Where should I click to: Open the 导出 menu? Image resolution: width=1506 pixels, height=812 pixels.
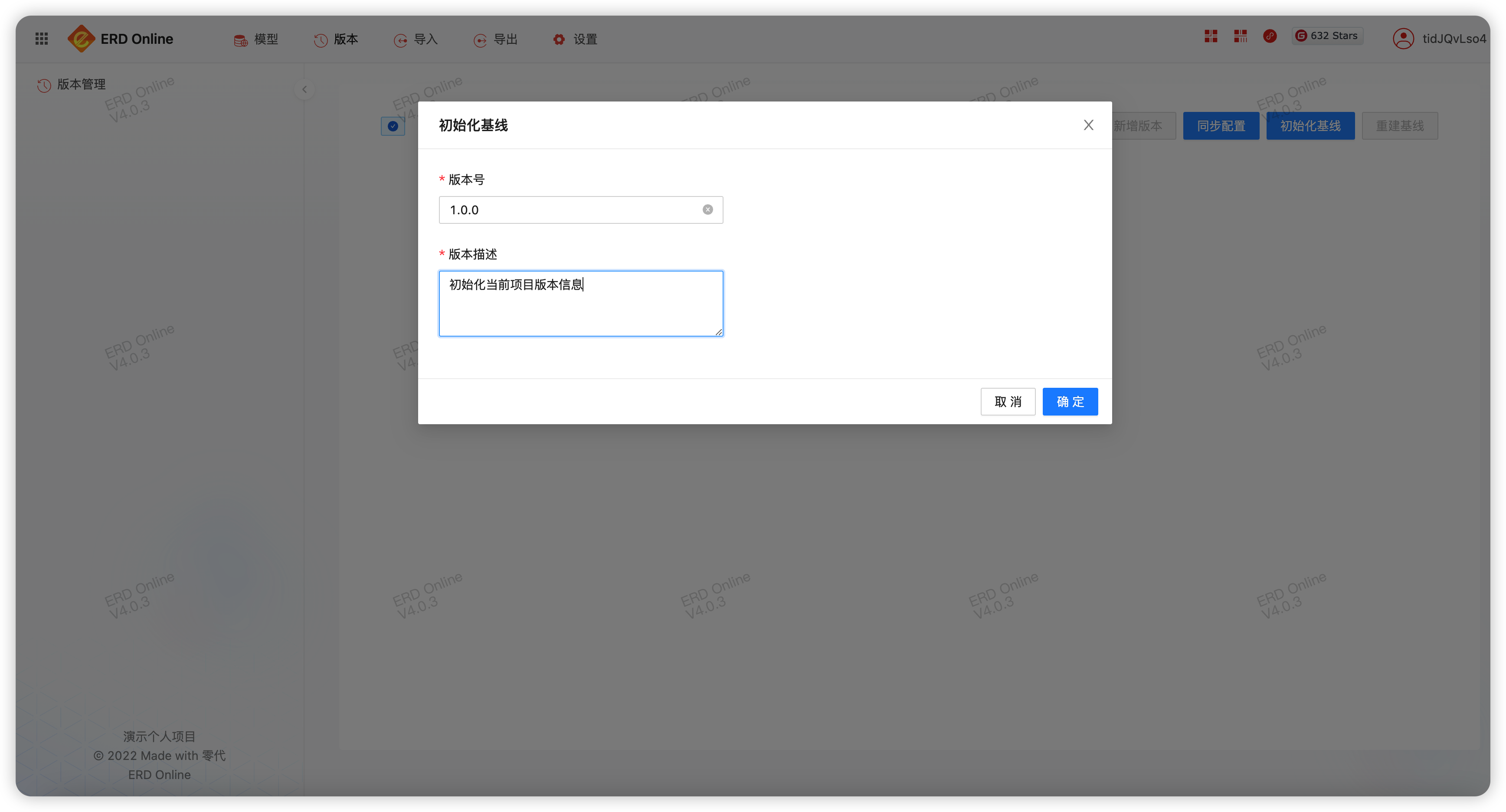pos(496,39)
